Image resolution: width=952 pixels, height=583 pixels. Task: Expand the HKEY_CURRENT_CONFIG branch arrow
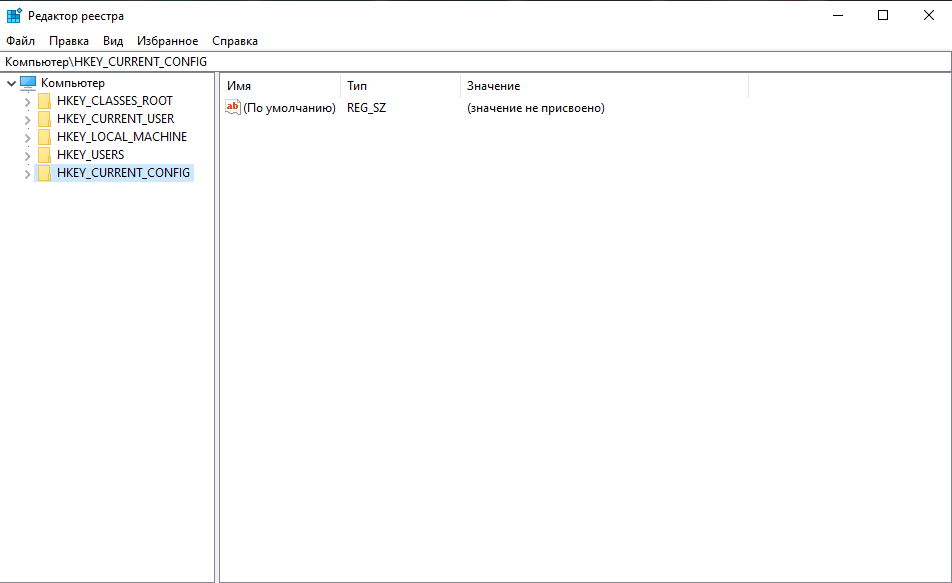27,174
